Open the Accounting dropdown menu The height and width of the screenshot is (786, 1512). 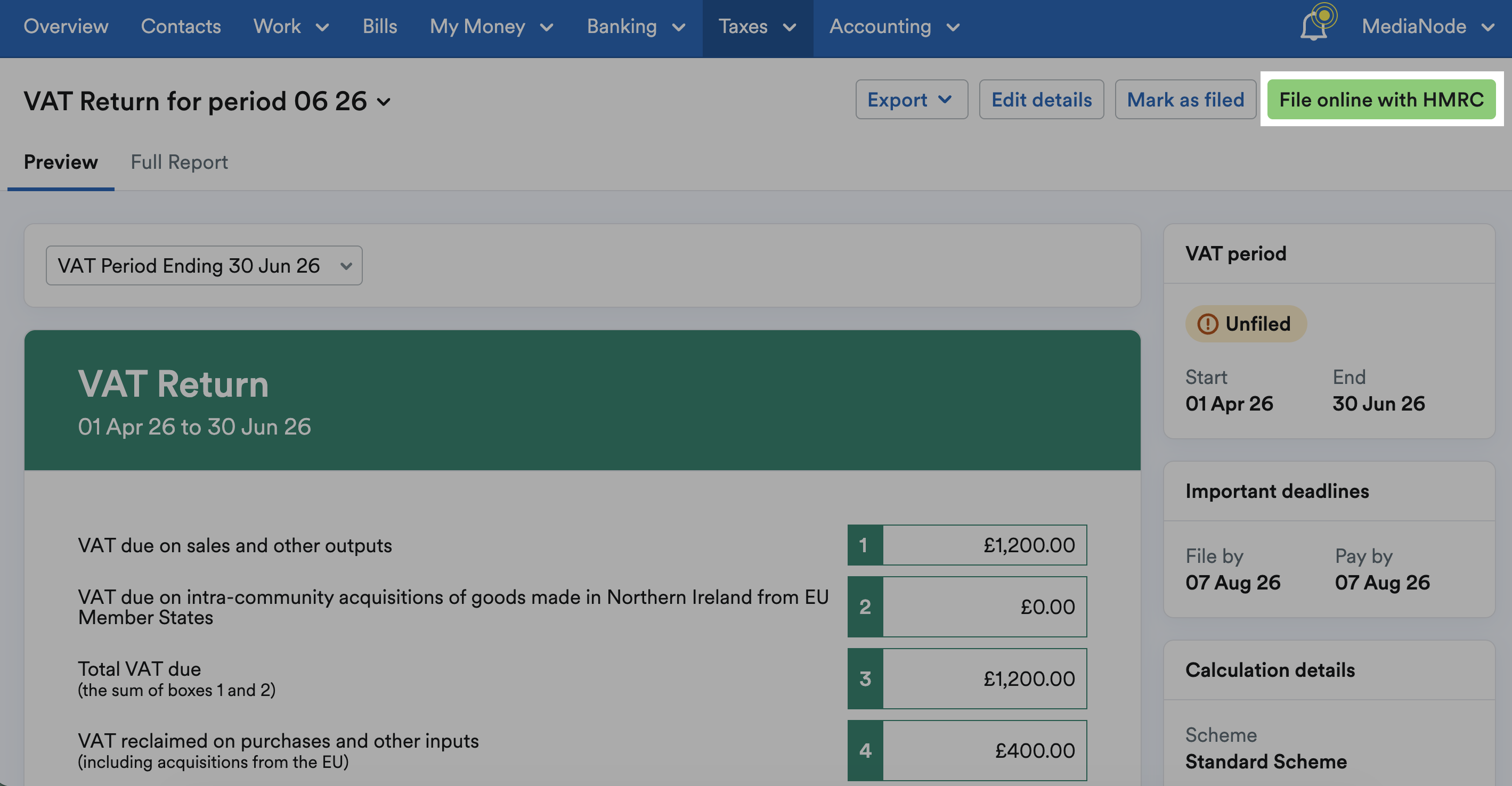(895, 27)
